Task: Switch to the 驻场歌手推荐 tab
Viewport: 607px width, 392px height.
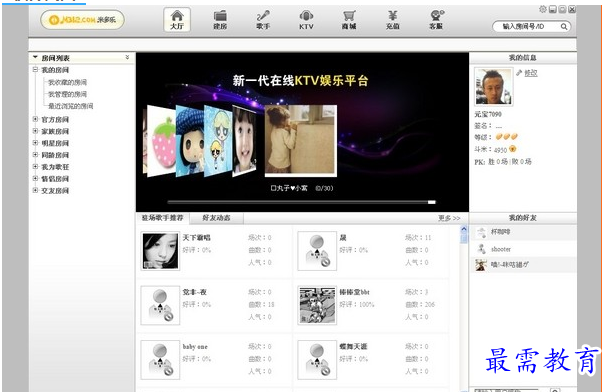Action: point(163,218)
